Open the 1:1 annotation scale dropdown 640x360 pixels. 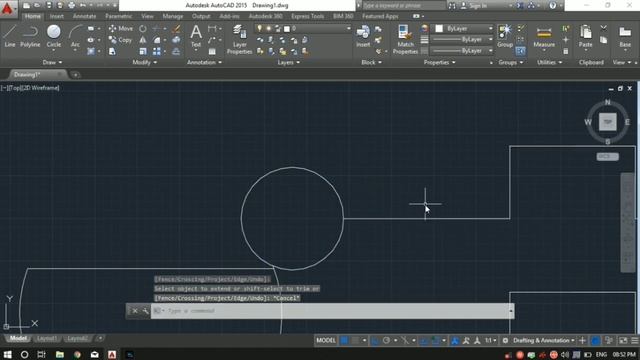point(490,340)
